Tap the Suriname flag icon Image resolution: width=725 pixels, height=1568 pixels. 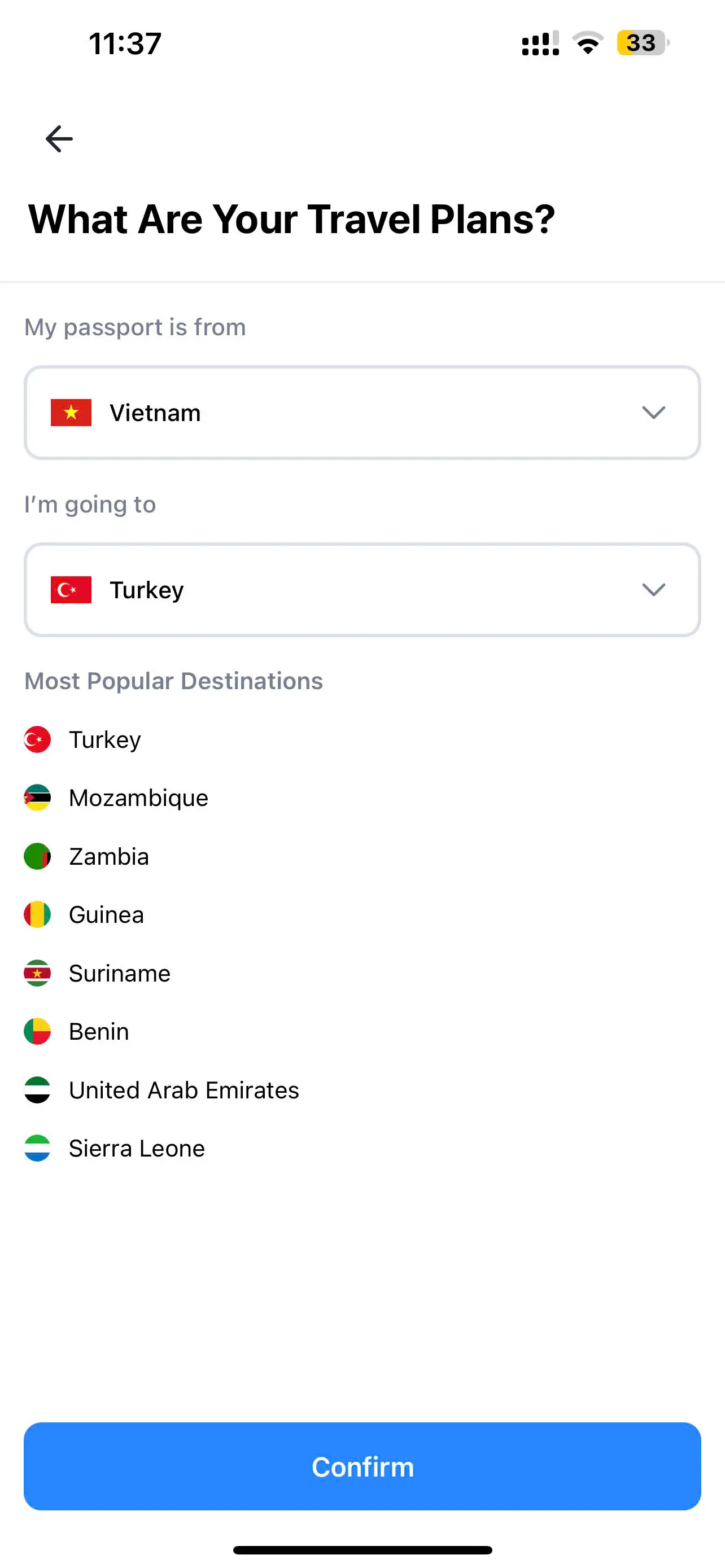pos(37,973)
